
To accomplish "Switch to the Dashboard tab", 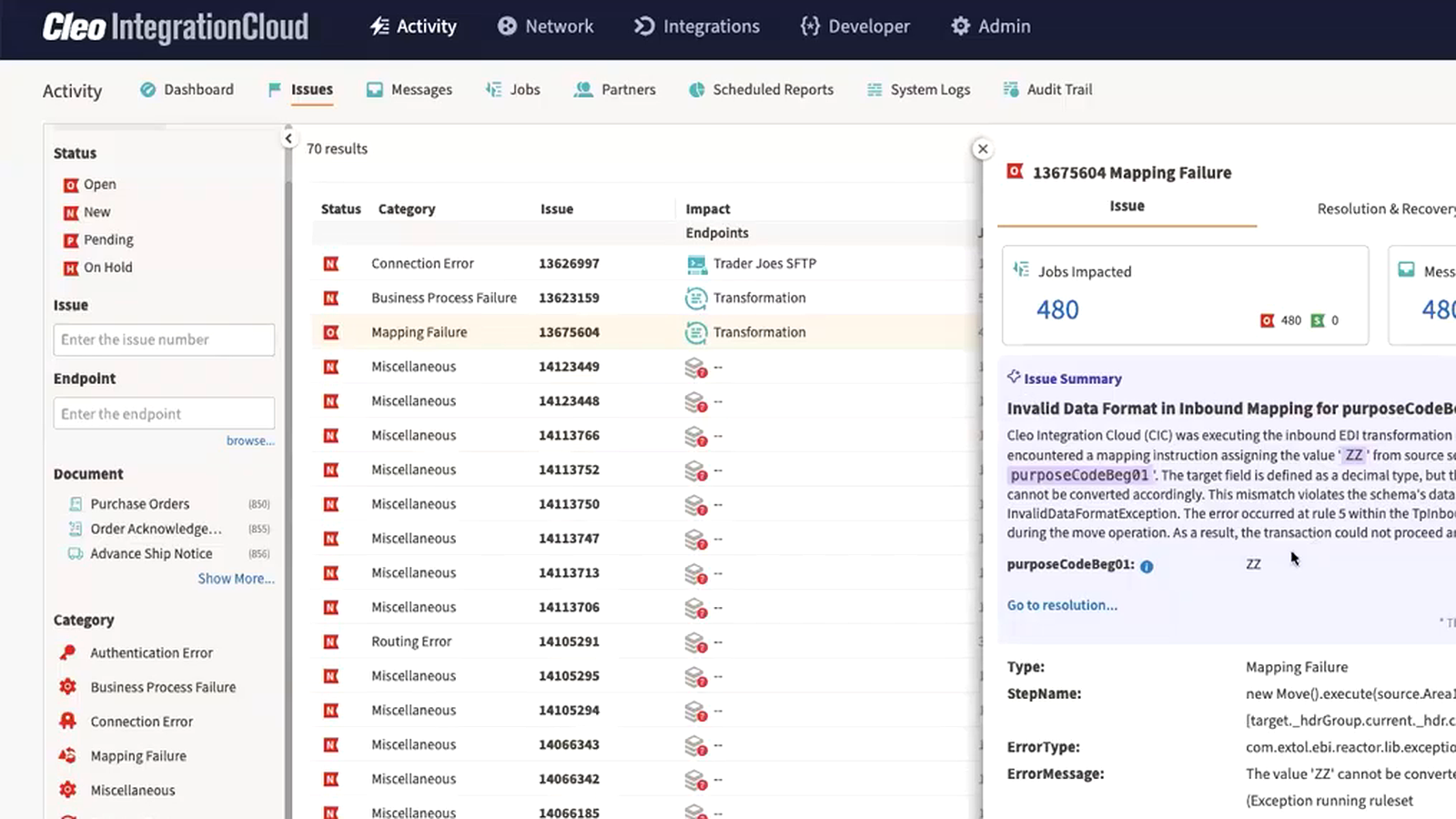I will tap(187, 89).
